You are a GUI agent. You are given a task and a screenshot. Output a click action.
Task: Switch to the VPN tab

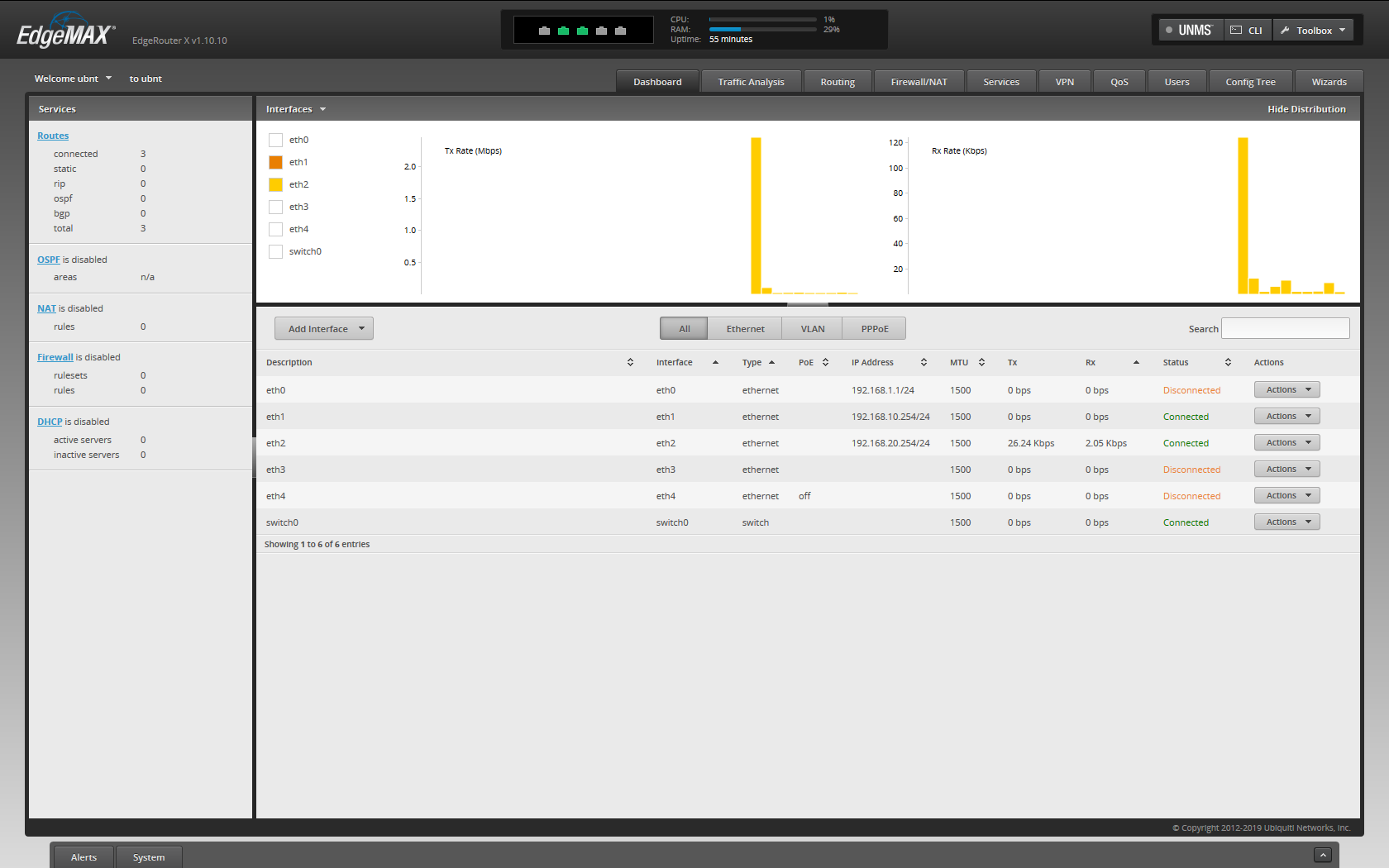tap(1065, 82)
